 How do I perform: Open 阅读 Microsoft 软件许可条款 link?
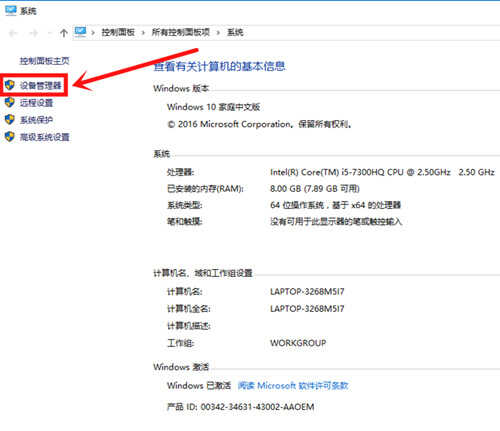tap(293, 386)
